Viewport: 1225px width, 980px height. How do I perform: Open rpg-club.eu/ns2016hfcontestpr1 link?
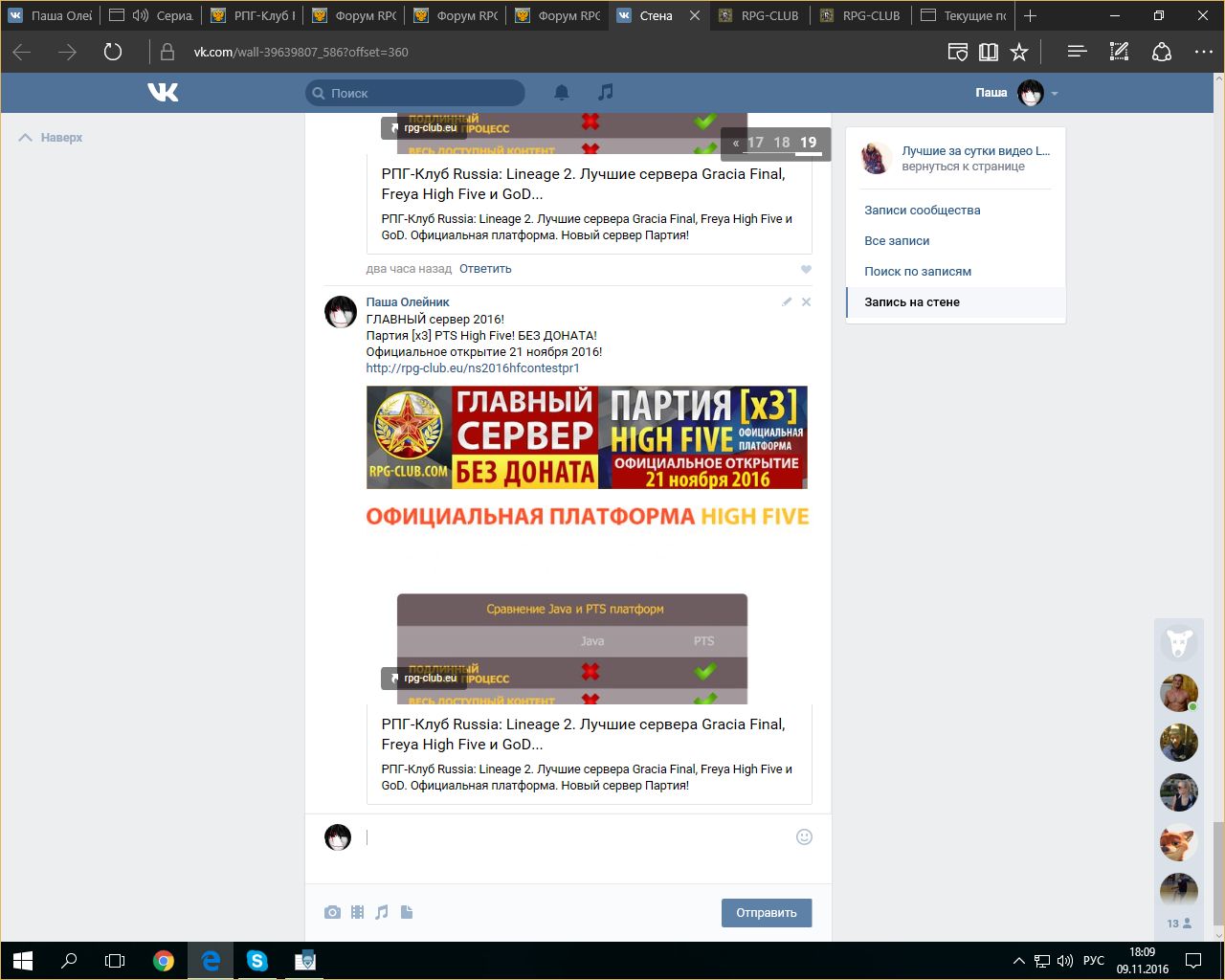point(473,367)
